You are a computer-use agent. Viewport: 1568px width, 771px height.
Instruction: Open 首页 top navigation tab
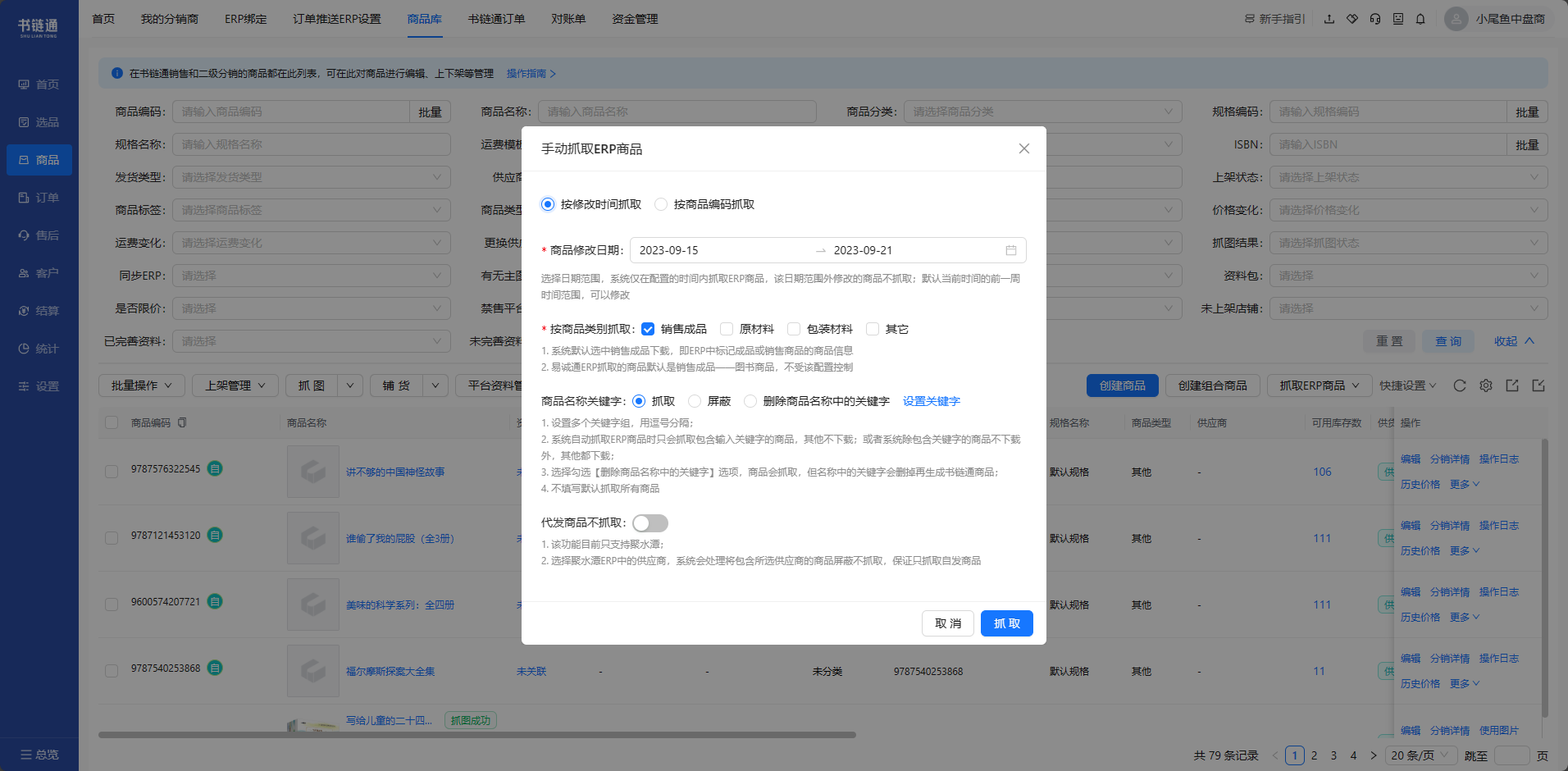point(103,19)
